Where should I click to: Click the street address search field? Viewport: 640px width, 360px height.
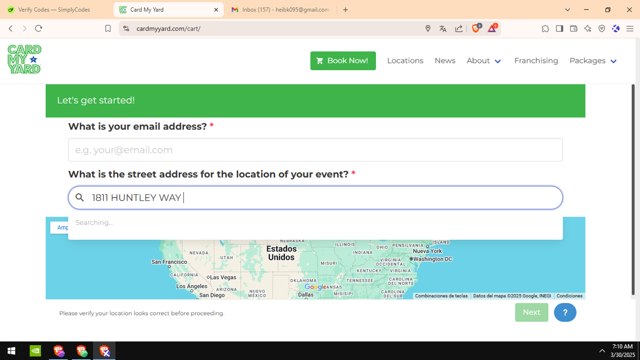pos(315,198)
